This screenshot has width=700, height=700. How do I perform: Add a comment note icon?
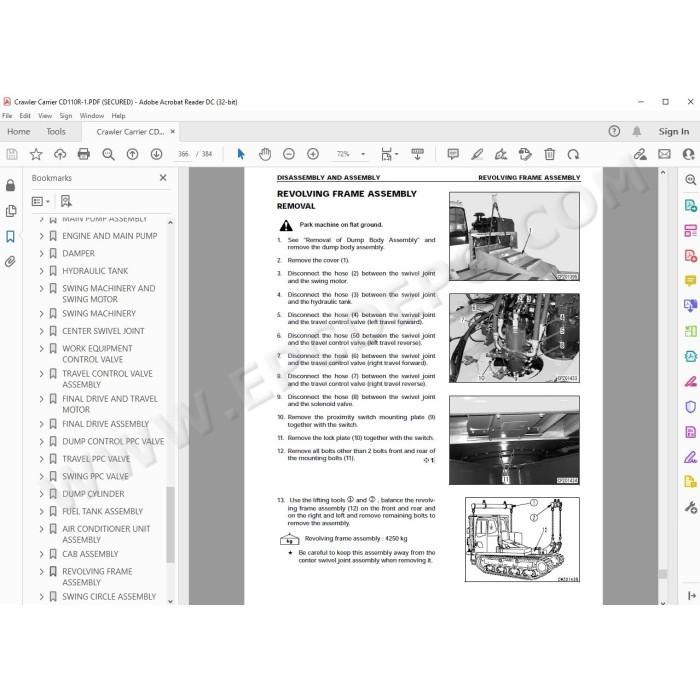pos(453,154)
